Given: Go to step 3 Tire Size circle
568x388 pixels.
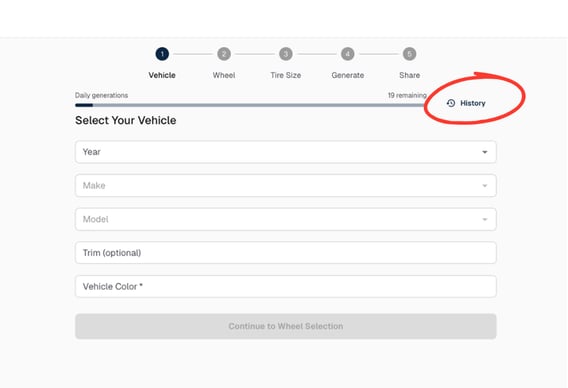Looking at the screenshot, I should (286, 54).
